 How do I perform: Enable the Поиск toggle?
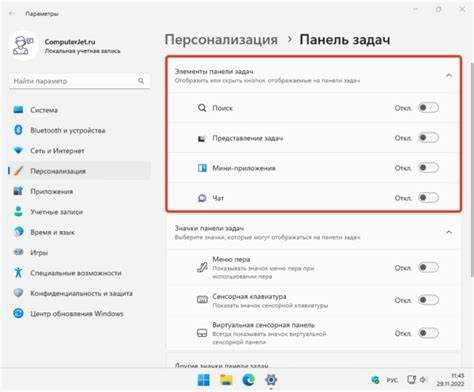[x=429, y=108]
